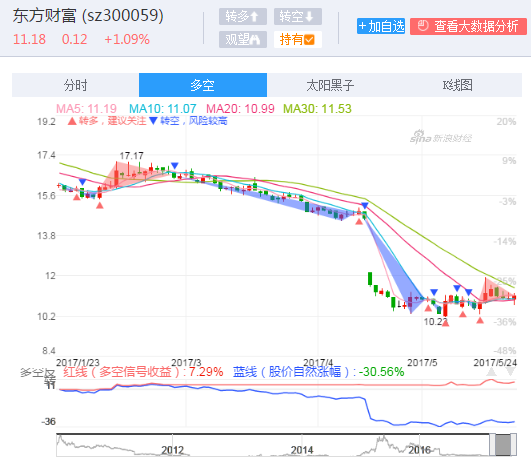Viewport: 531px width, 470px height.
Task: Switch to the 多空 tab
Action: [x=203, y=85]
